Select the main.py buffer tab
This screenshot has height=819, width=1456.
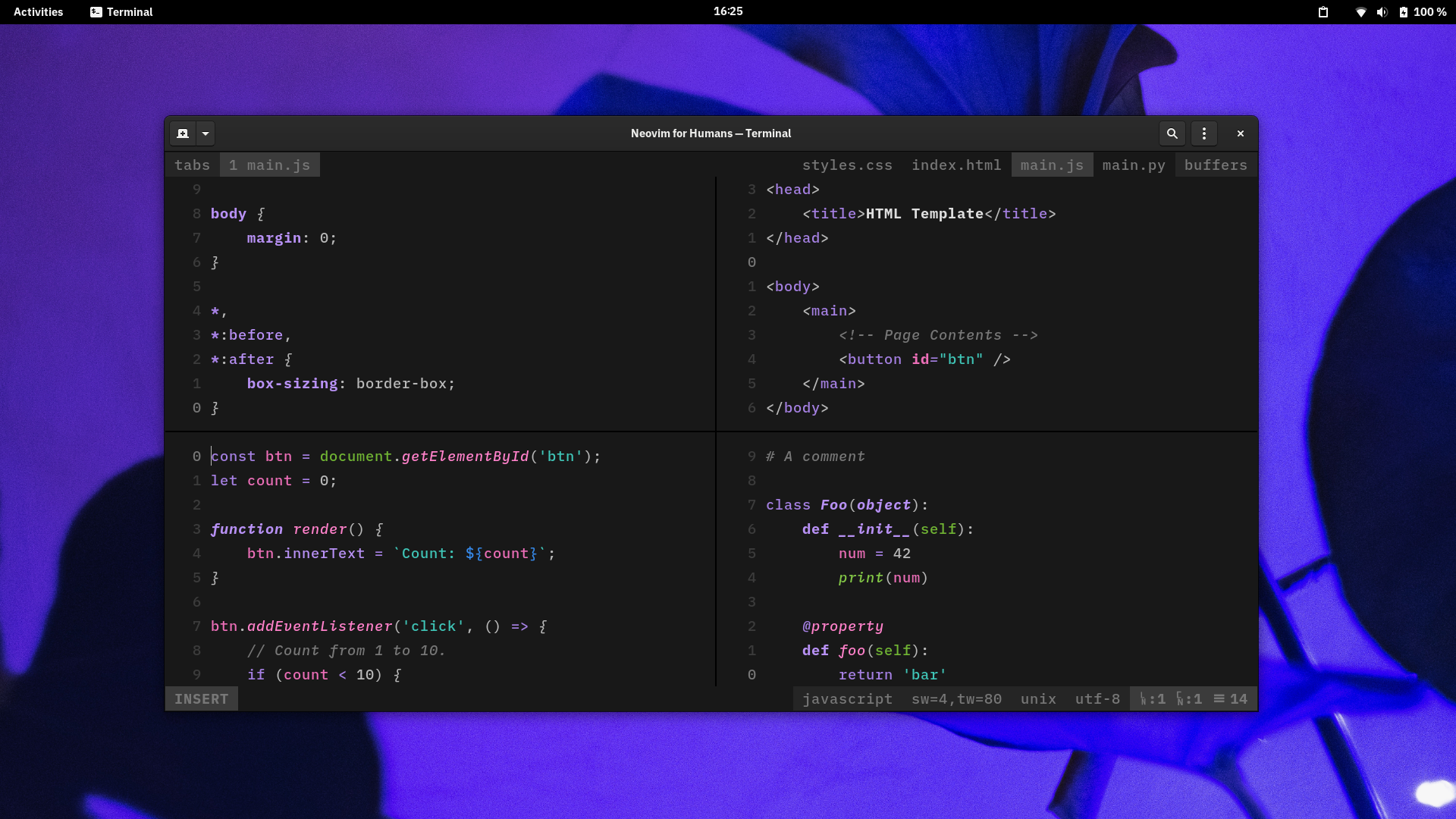tap(1134, 165)
